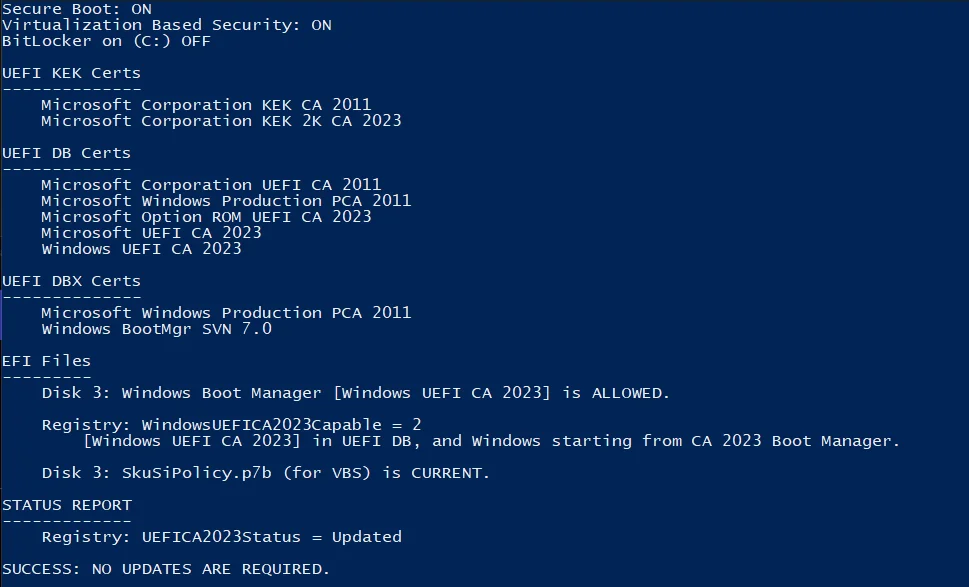Click 'Windows UEFI CA 2023' under DB Certs
Screen dimensions: 969x587
point(141,249)
